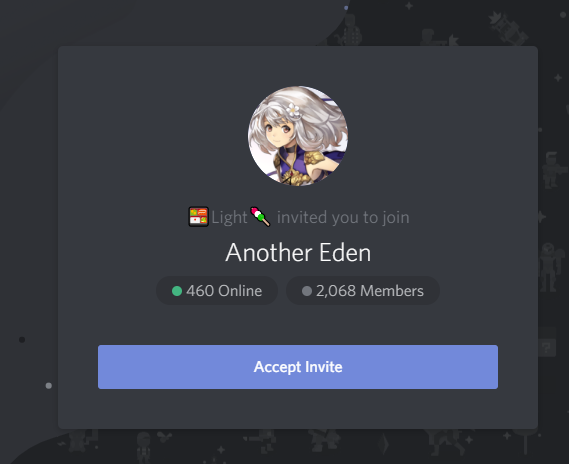This screenshot has height=464, width=569.
Task: Click the sparkle star at top of background
Action: 409,6
